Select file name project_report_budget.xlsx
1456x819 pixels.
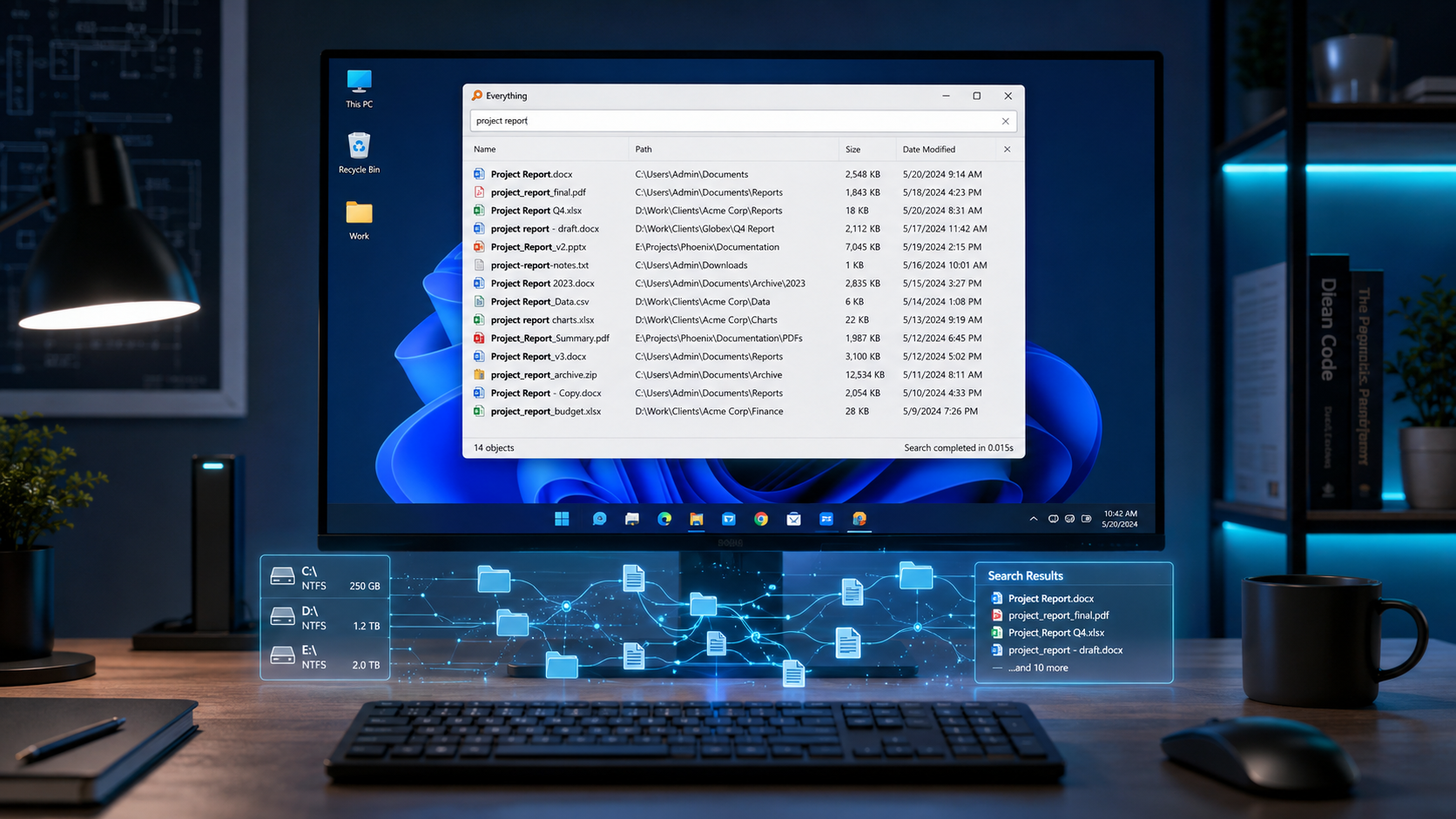pyautogui.click(x=546, y=412)
